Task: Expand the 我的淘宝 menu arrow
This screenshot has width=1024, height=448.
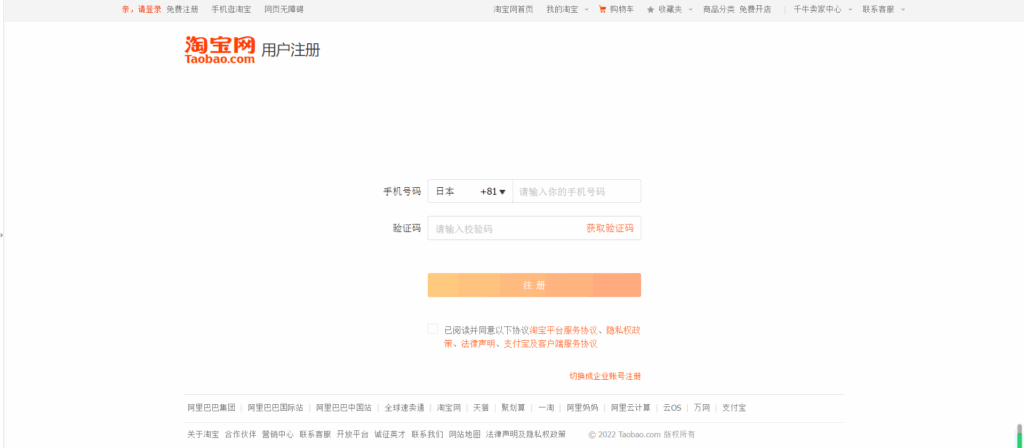Action: click(586, 10)
